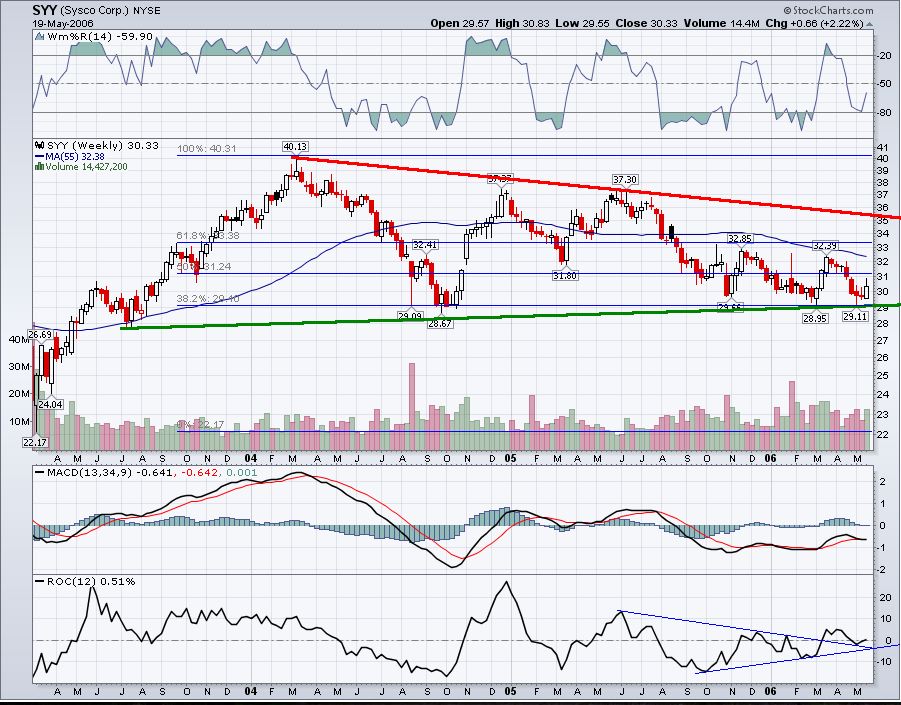Screen dimensions: 901x705
Task: Click the small triangle after Chg +2.22%
Action: click(869, 24)
